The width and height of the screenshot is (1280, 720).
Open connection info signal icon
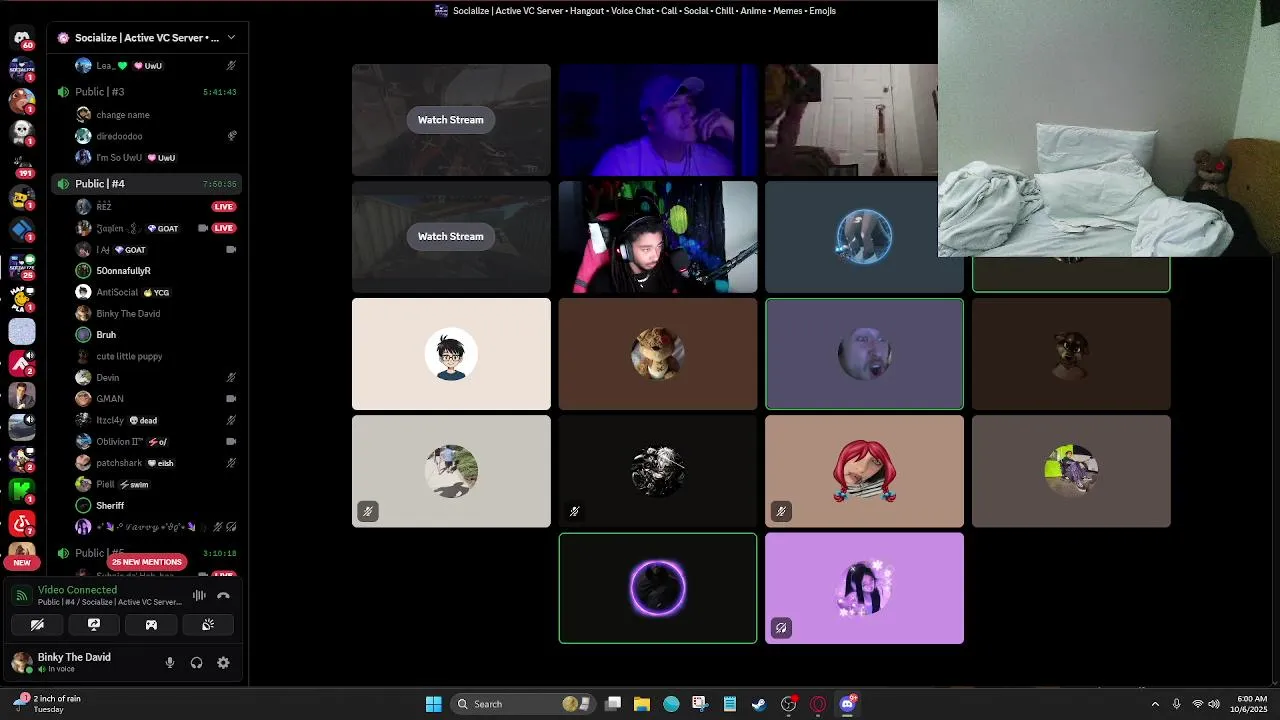[x=22, y=596]
